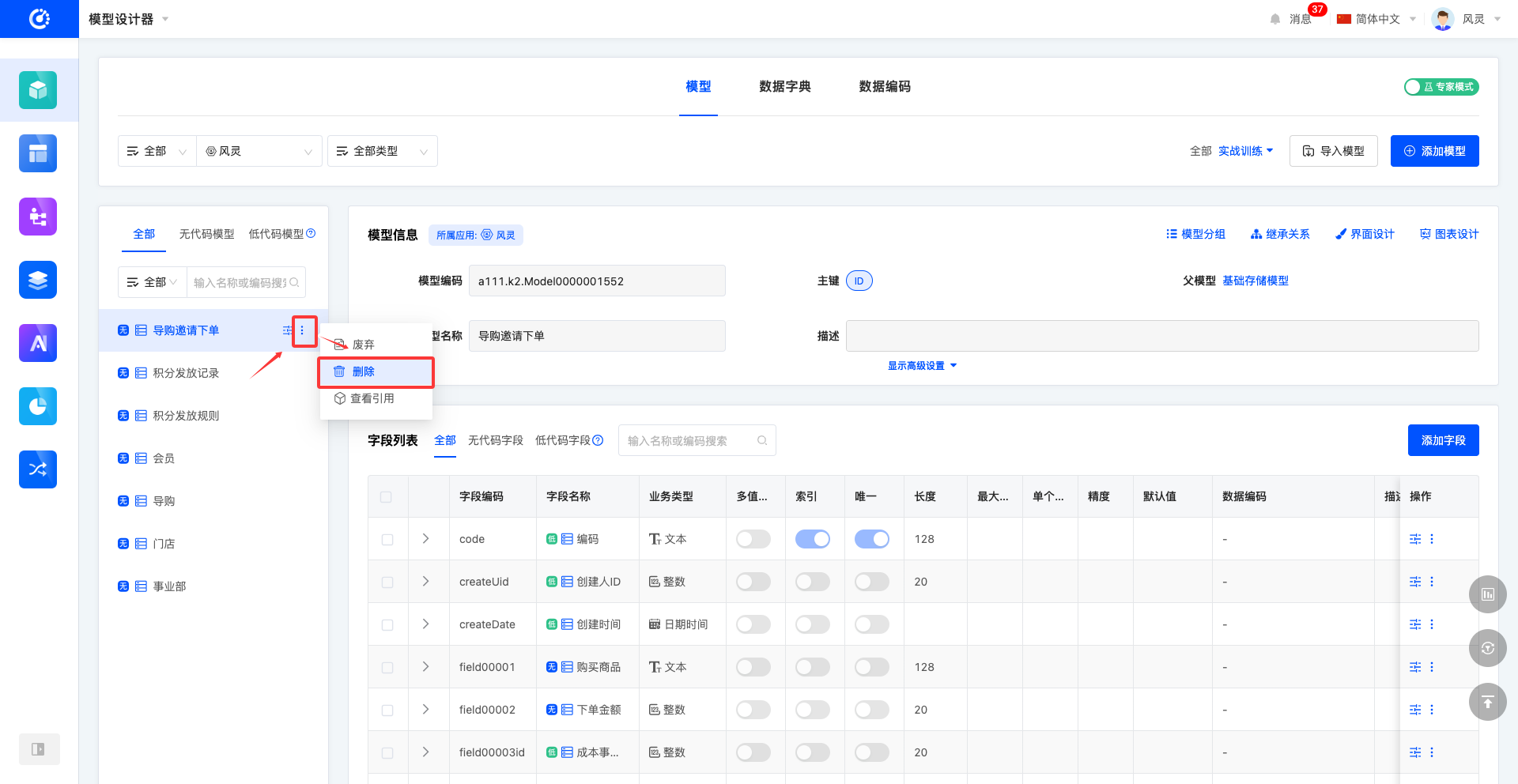Open settings icon for the code field row

coord(1415,539)
